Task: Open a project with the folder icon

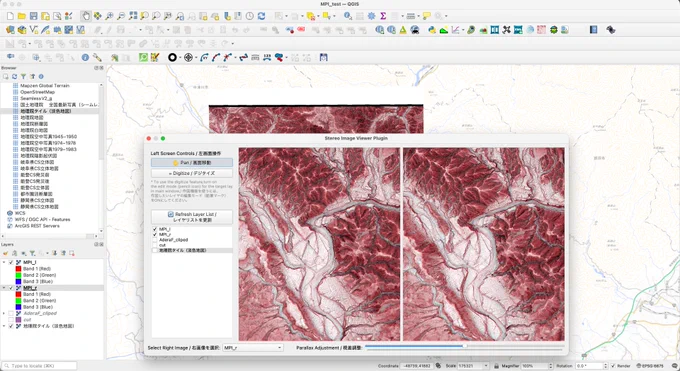Action: tap(22, 16)
